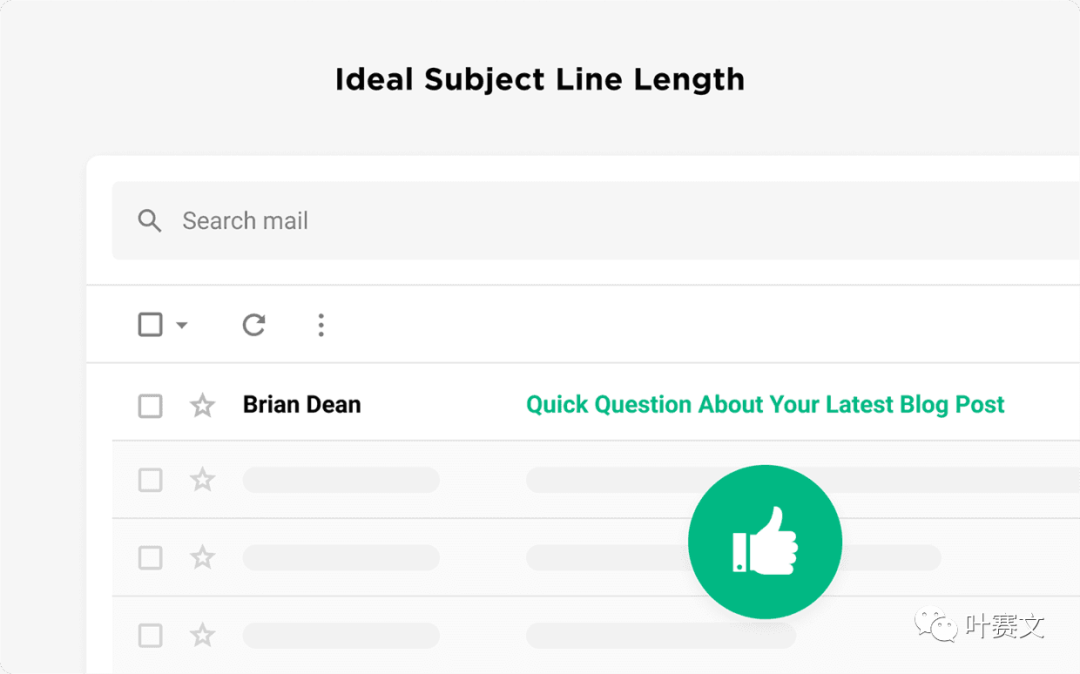Screen dimensions: 1080x674
Task: Star the third email row
Action: (x=202, y=557)
